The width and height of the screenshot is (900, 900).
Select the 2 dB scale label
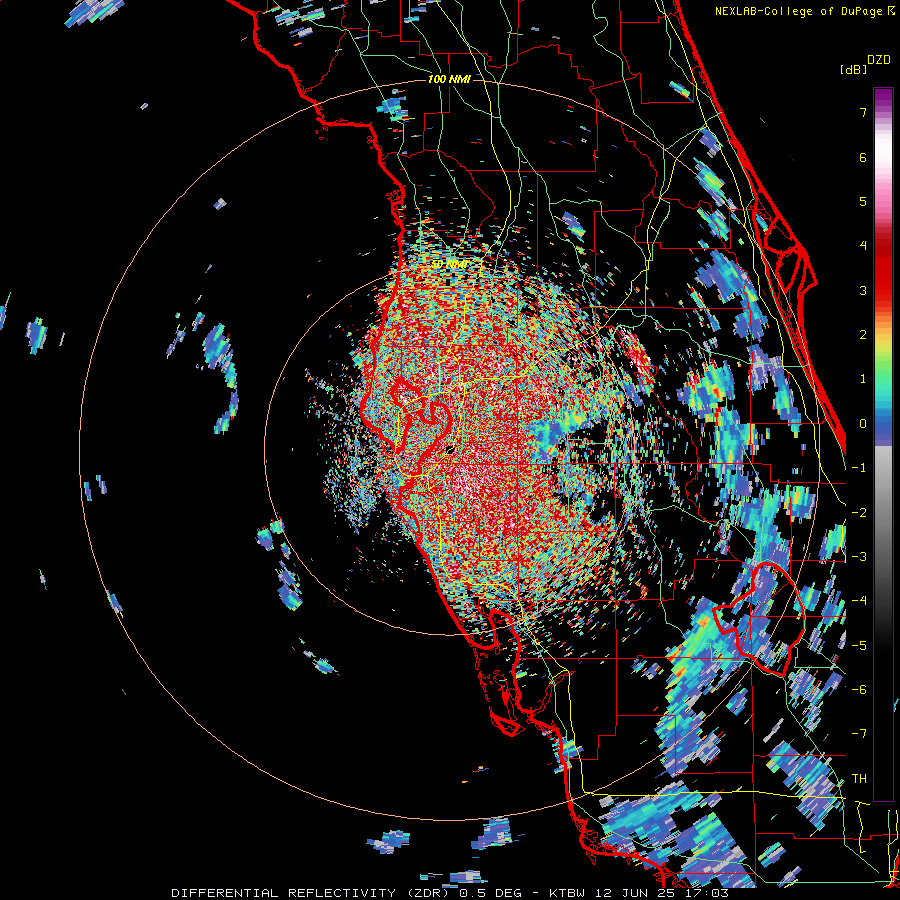click(x=863, y=335)
